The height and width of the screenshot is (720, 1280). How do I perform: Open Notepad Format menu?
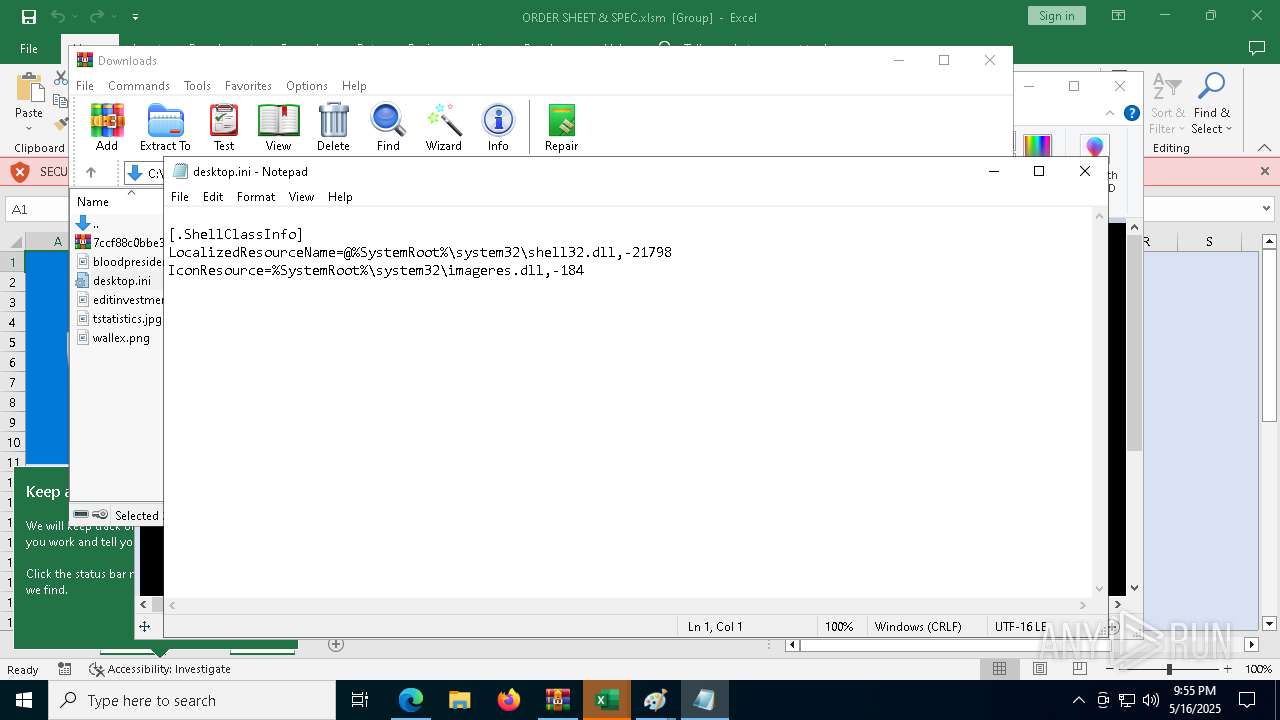point(256,197)
